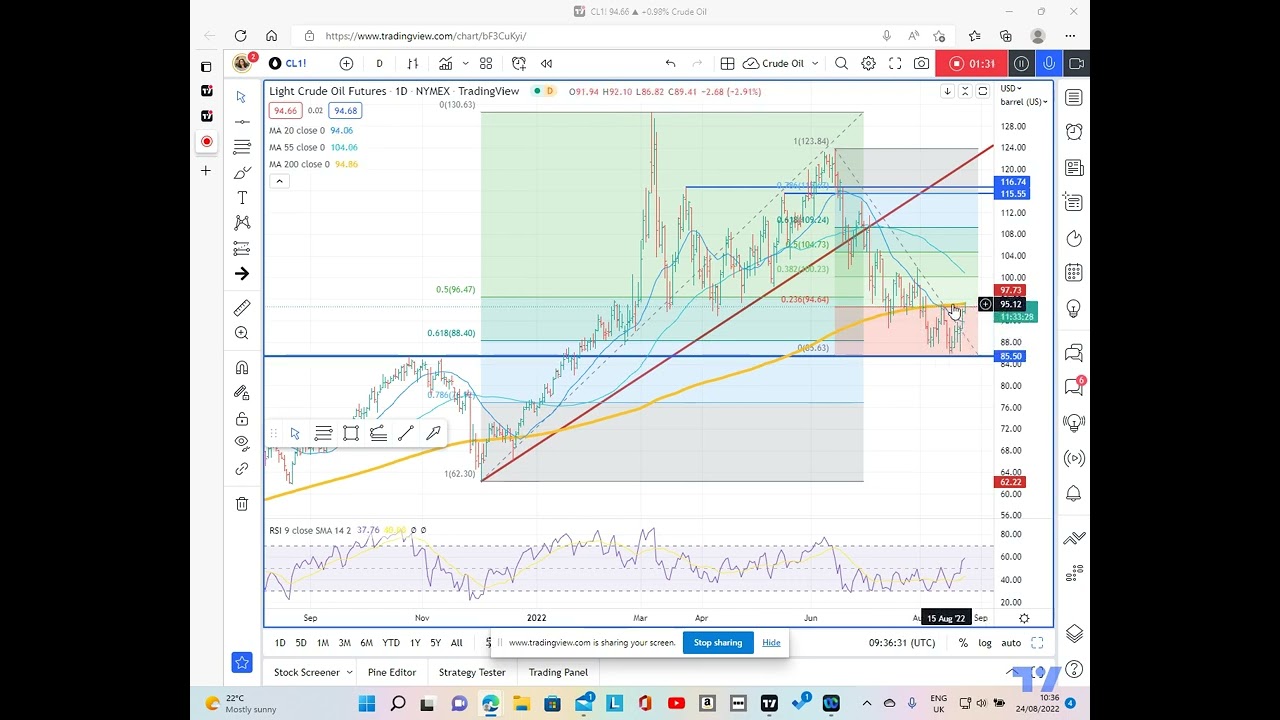
Task: Take a chart snapshot with camera
Action: [x=922, y=63]
